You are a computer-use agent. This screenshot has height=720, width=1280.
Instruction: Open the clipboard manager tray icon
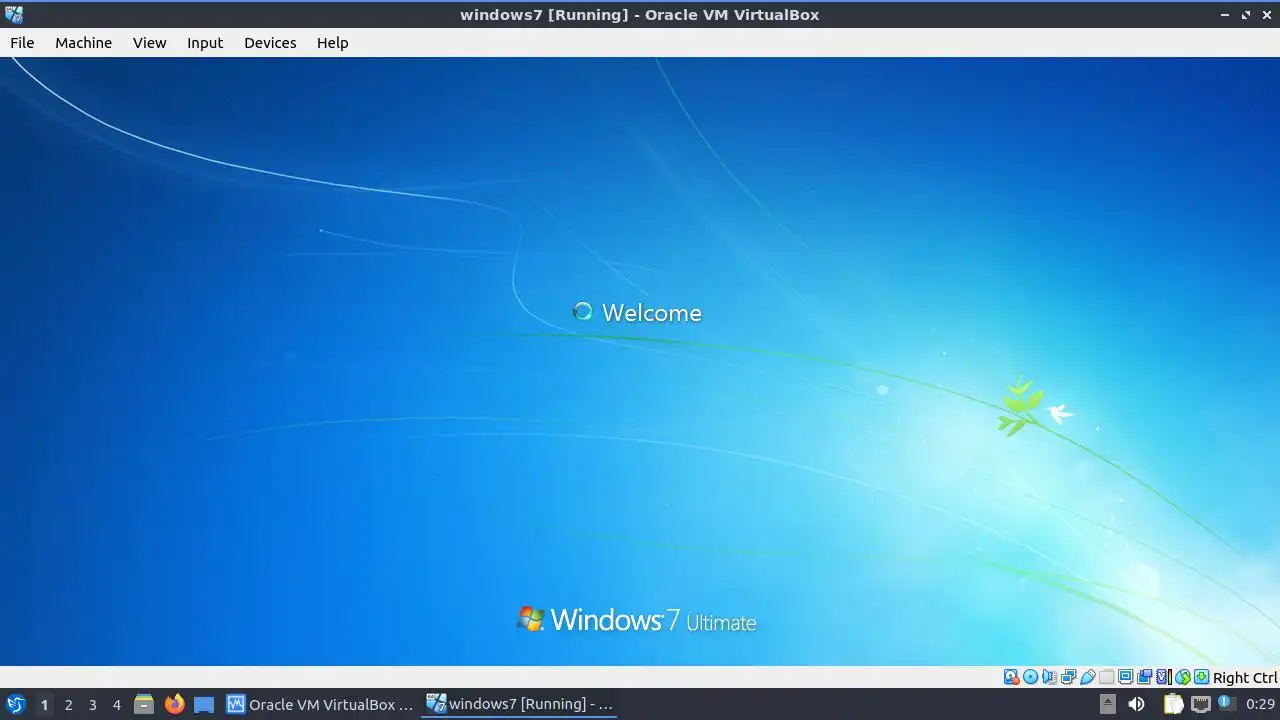click(1173, 704)
